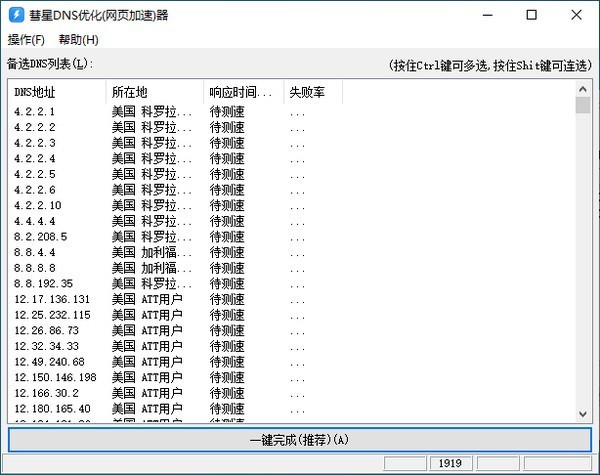Select the 4.4.4.4 DNS row
Viewport: 600px width, 475px height.
35,221
